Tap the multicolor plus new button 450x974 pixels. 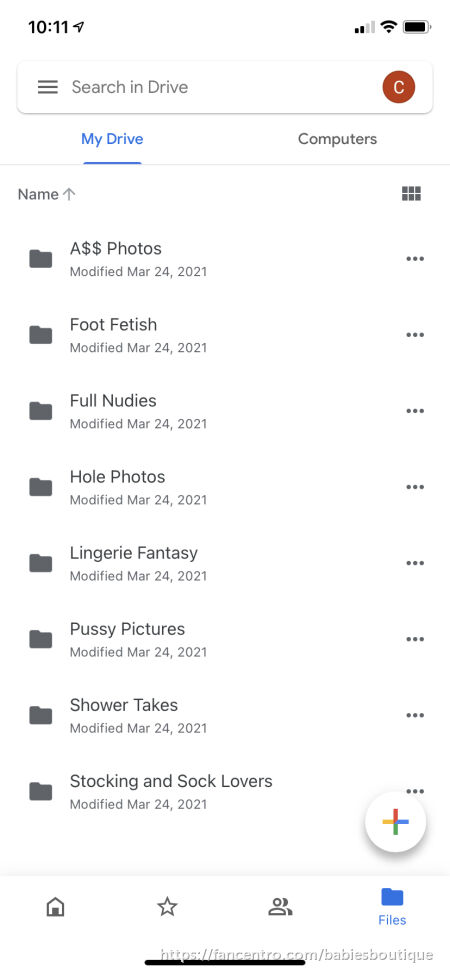pyautogui.click(x=395, y=822)
